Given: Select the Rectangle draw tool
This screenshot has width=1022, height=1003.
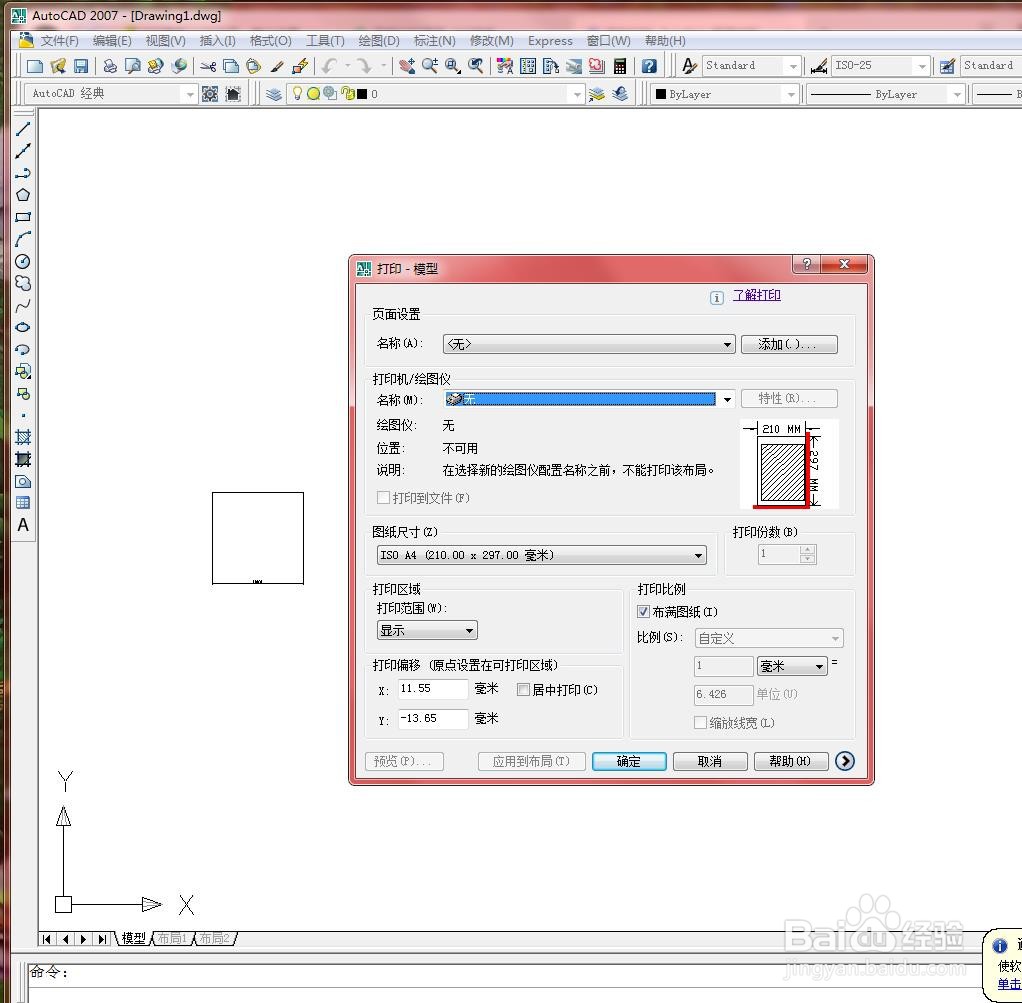Looking at the screenshot, I should click(23, 217).
